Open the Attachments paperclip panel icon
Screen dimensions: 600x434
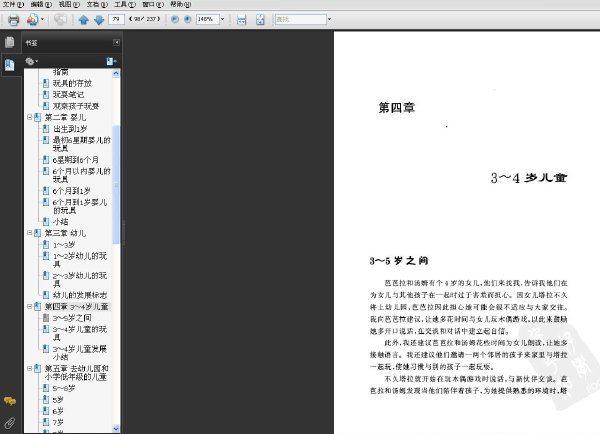[10, 423]
